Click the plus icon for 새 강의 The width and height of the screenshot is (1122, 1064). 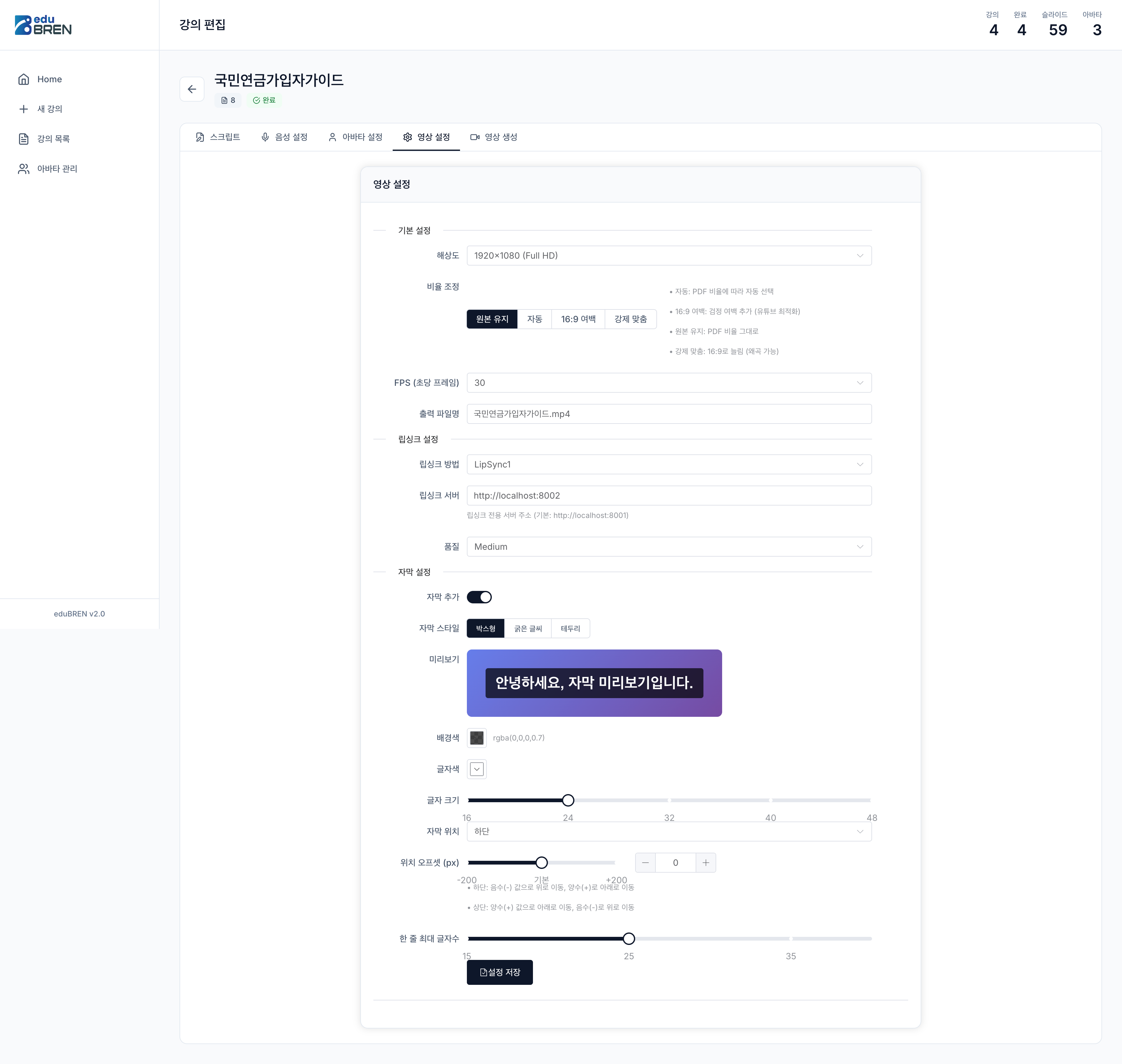click(x=24, y=109)
